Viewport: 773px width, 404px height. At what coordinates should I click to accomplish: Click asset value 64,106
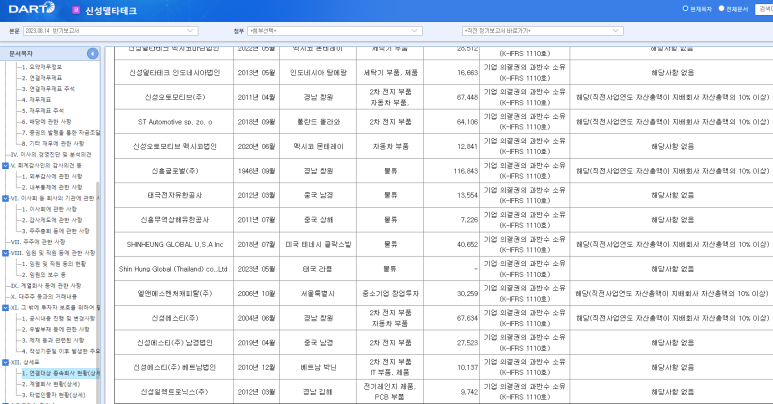coord(467,122)
